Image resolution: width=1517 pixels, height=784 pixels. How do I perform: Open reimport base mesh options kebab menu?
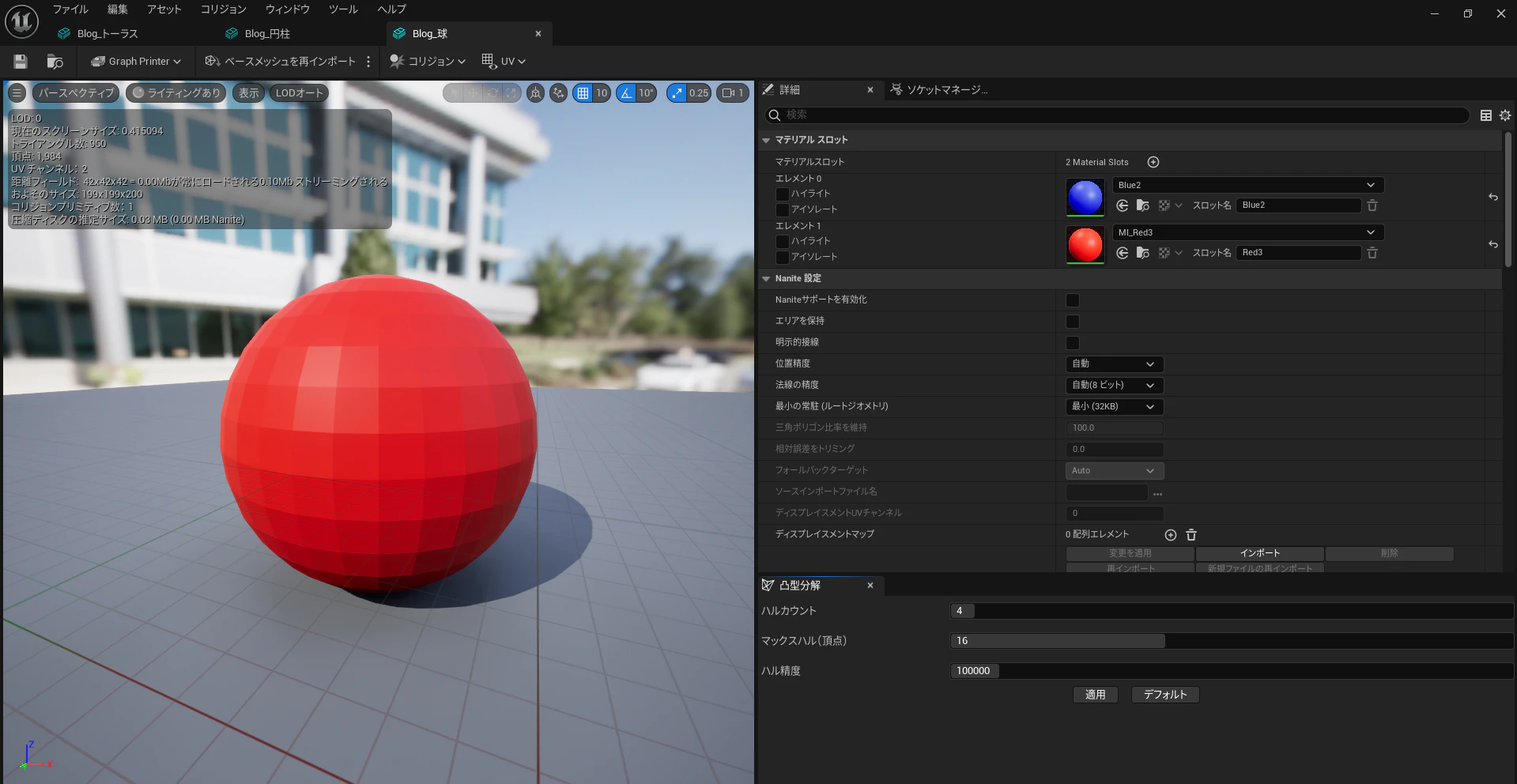368,62
